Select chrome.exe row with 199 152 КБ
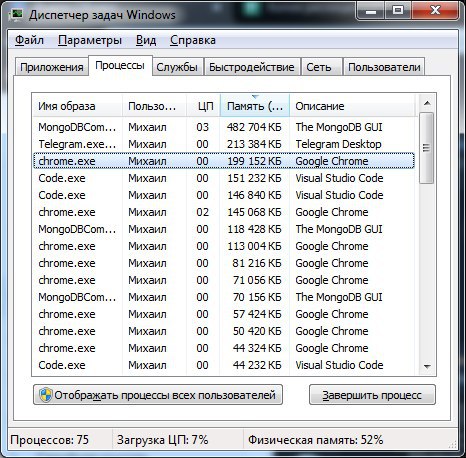 pos(224,161)
